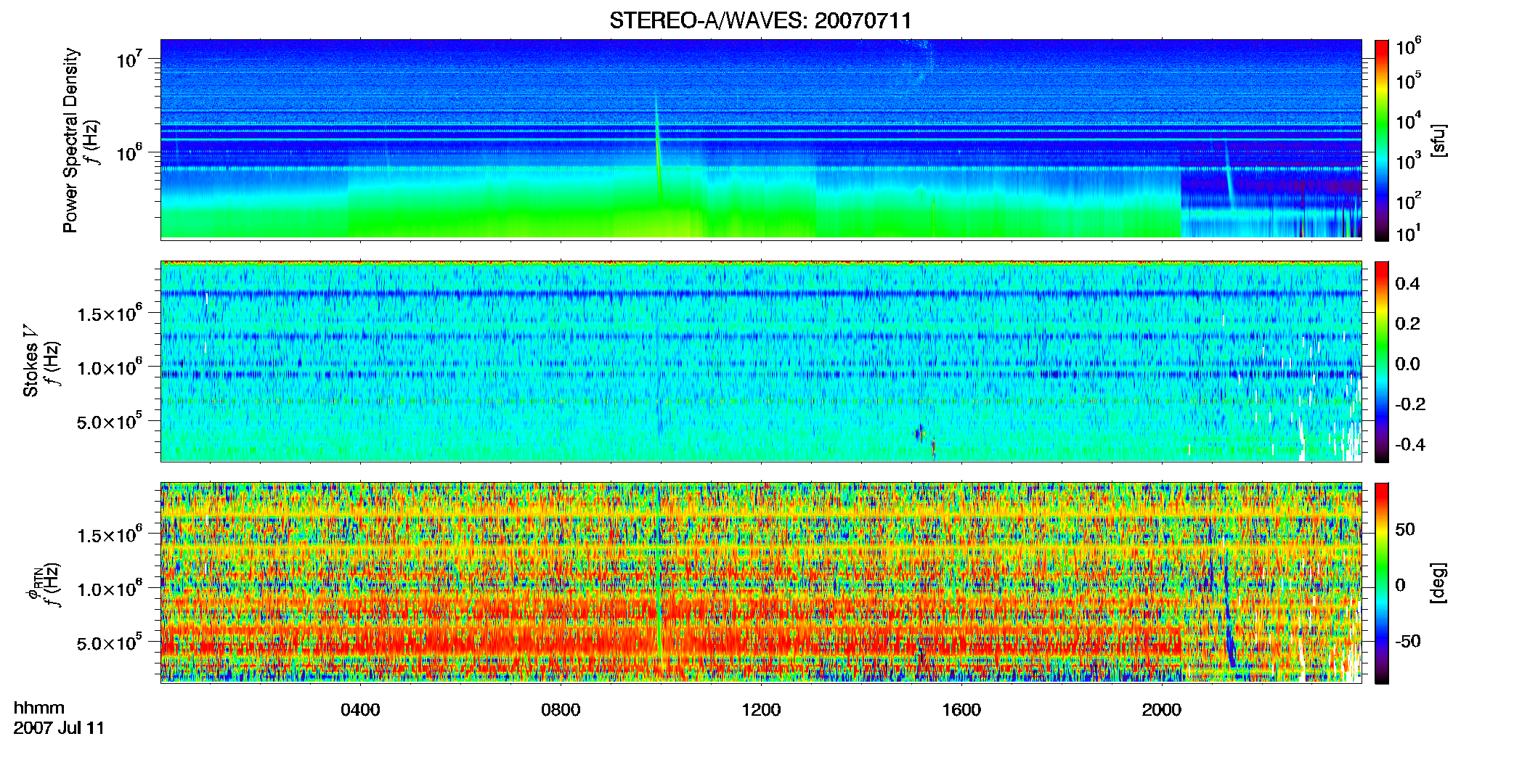Click the 0.4 value on Stokes color bar
Viewport: 1522px width, 784px height.
click(x=1407, y=284)
